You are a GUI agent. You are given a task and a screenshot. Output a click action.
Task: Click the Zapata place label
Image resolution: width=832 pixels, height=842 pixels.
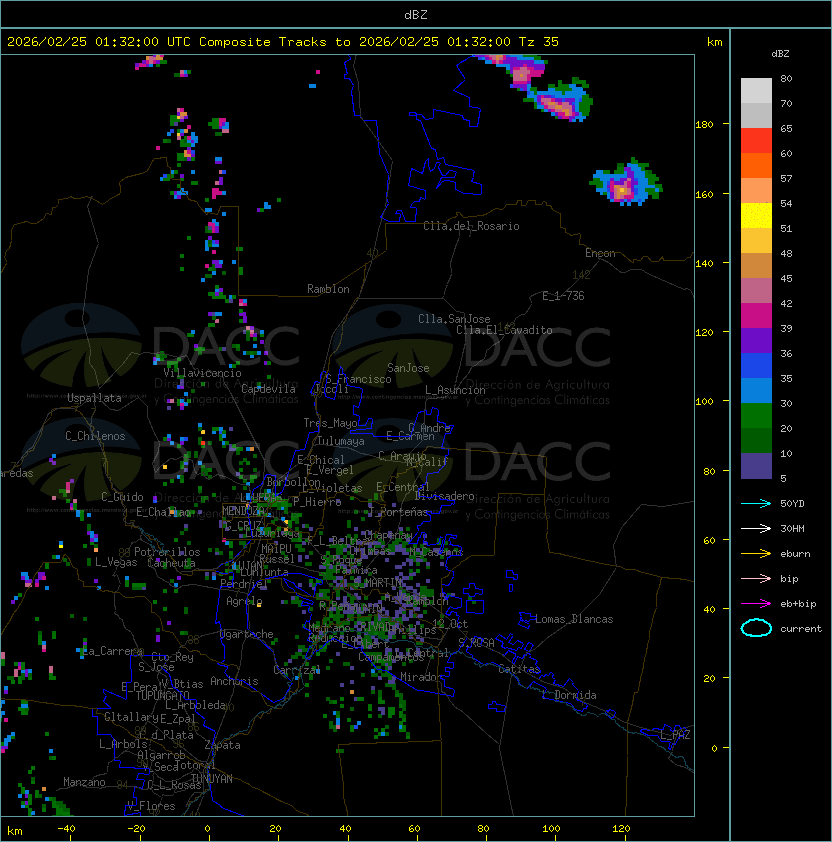pos(222,745)
